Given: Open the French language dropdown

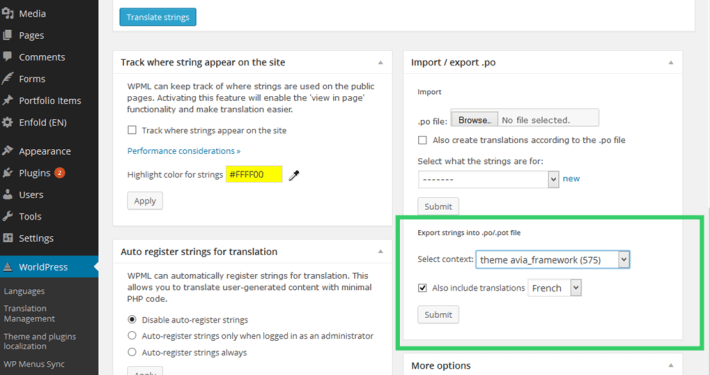Looking at the screenshot, I should click(x=555, y=288).
